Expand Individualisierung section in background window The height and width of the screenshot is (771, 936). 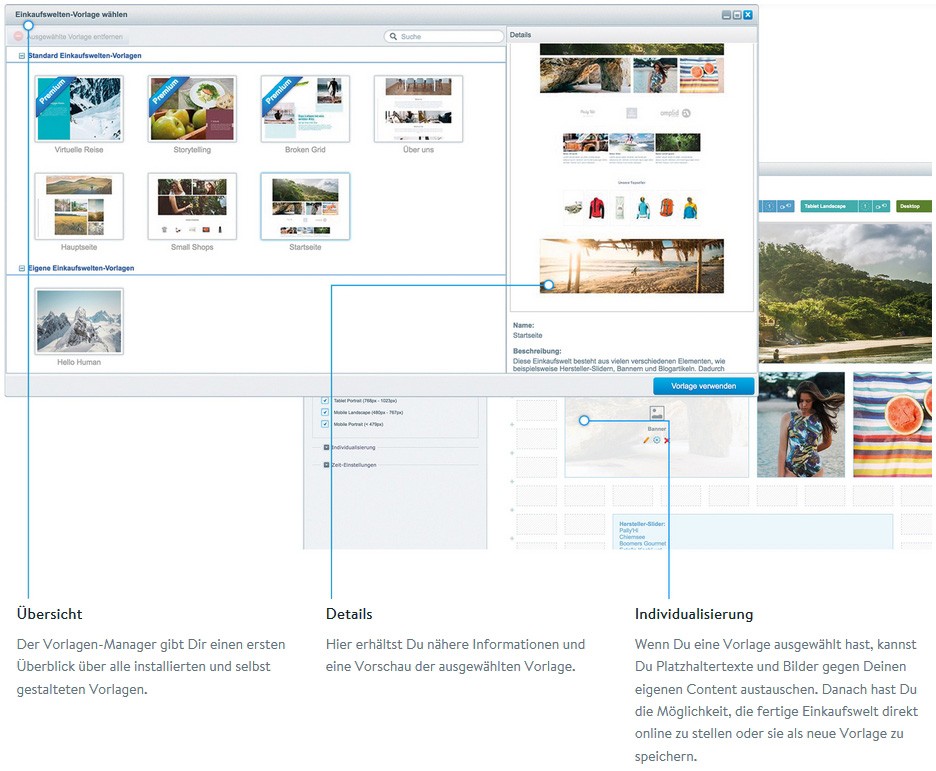point(327,447)
